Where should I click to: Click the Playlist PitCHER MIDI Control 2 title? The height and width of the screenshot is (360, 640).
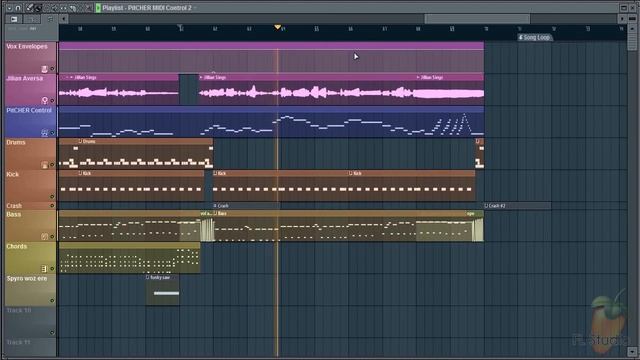[x=147, y=8]
